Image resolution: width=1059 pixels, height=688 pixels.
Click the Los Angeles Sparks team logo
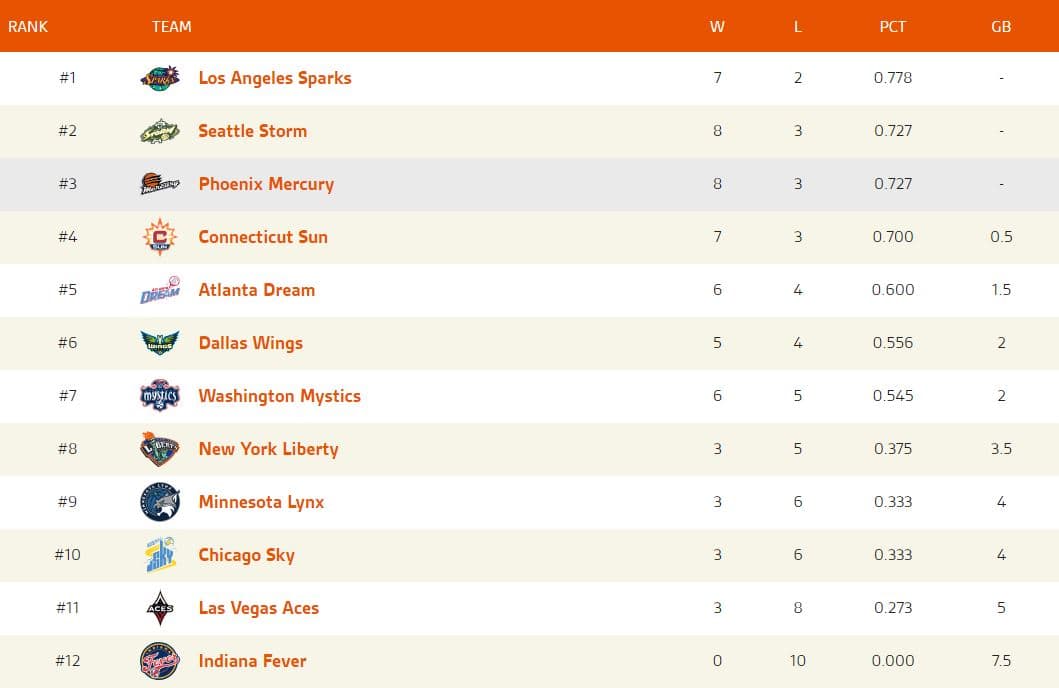click(159, 78)
